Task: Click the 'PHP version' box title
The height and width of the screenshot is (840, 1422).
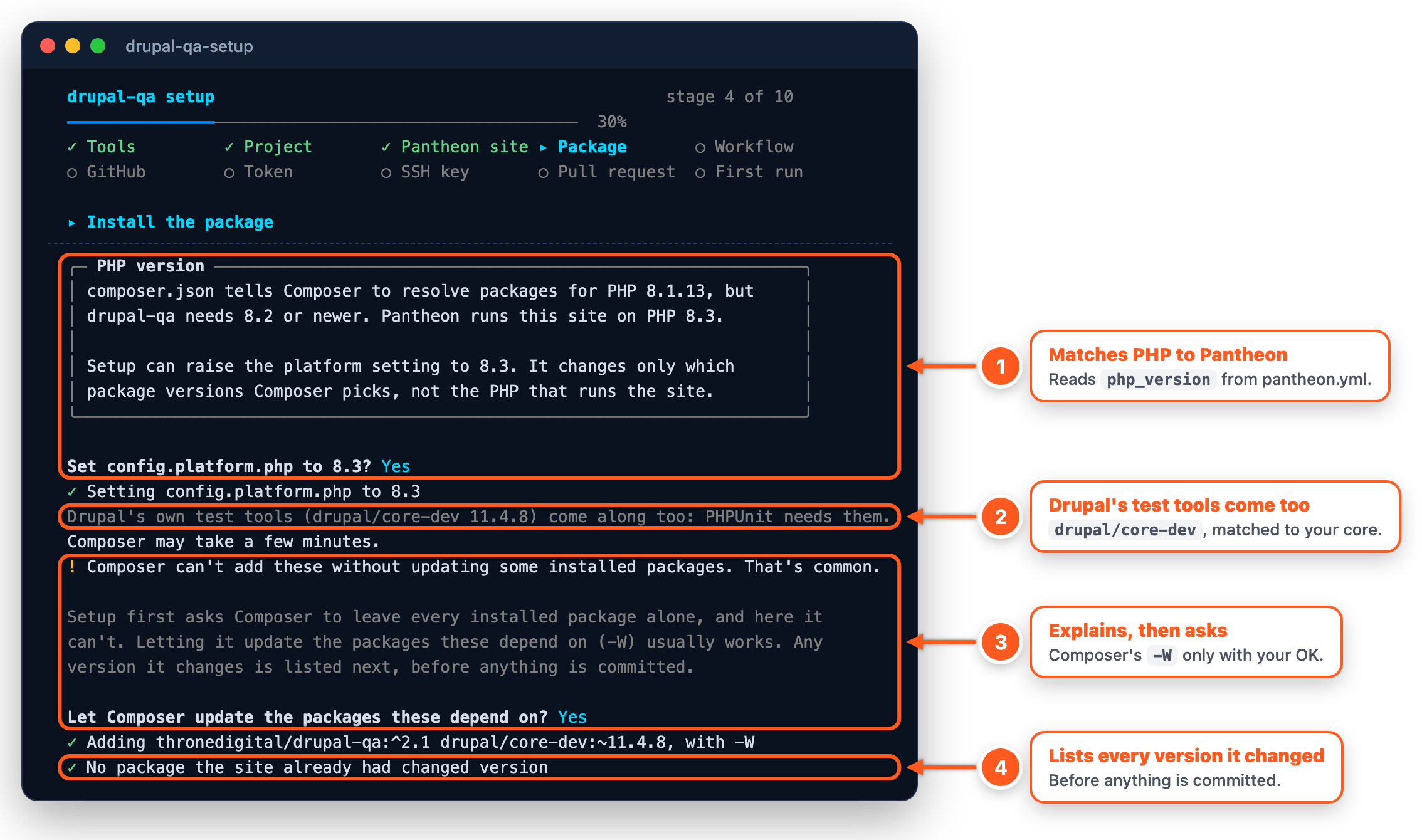Action: (x=150, y=266)
